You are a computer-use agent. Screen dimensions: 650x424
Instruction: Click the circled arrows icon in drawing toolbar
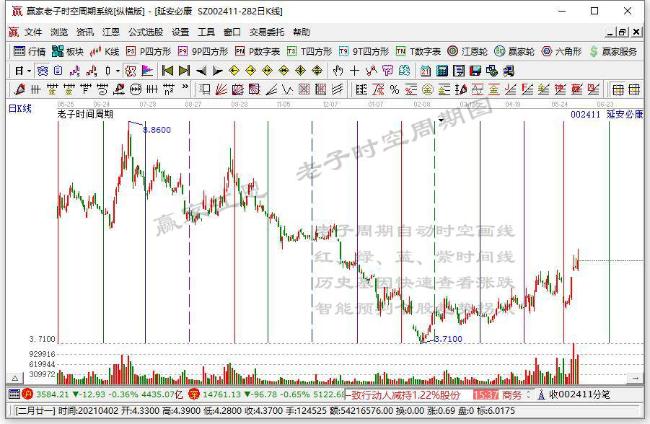pyautogui.click(x=136, y=89)
